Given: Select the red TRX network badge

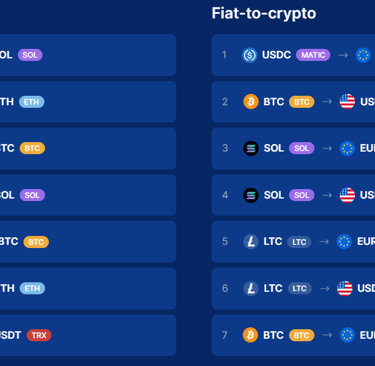Looking at the screenshot, I should coord(39,335).
